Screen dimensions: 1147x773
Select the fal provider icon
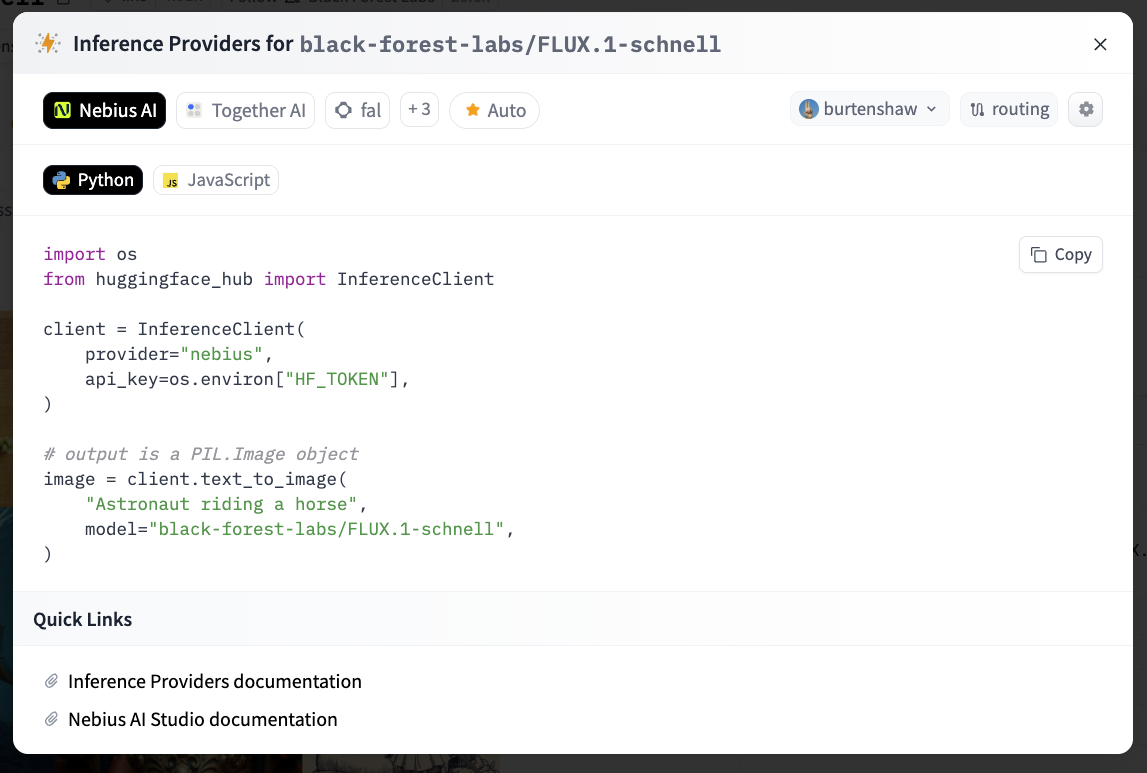344,110
